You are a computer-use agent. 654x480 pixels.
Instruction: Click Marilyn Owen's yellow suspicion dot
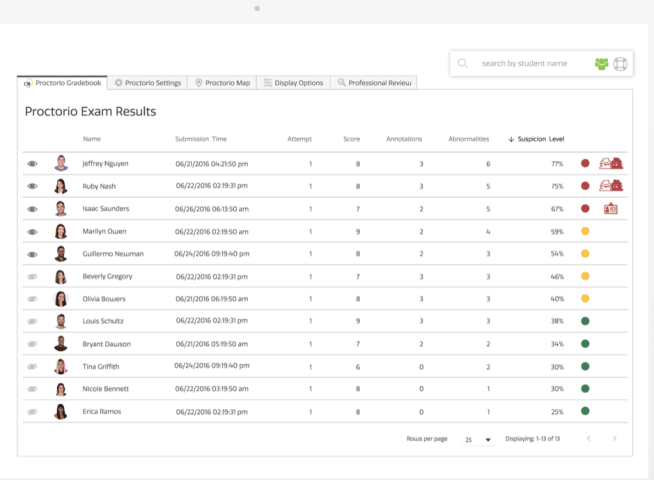coord(585,231)
